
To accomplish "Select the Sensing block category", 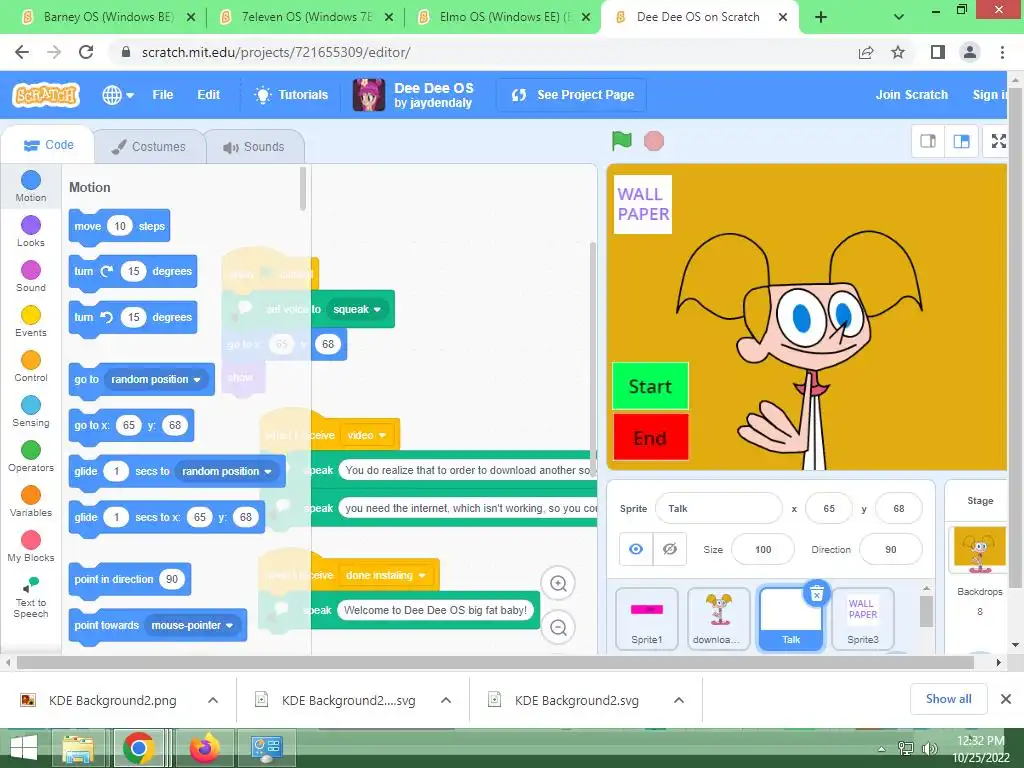I will (x=31, y=412).
